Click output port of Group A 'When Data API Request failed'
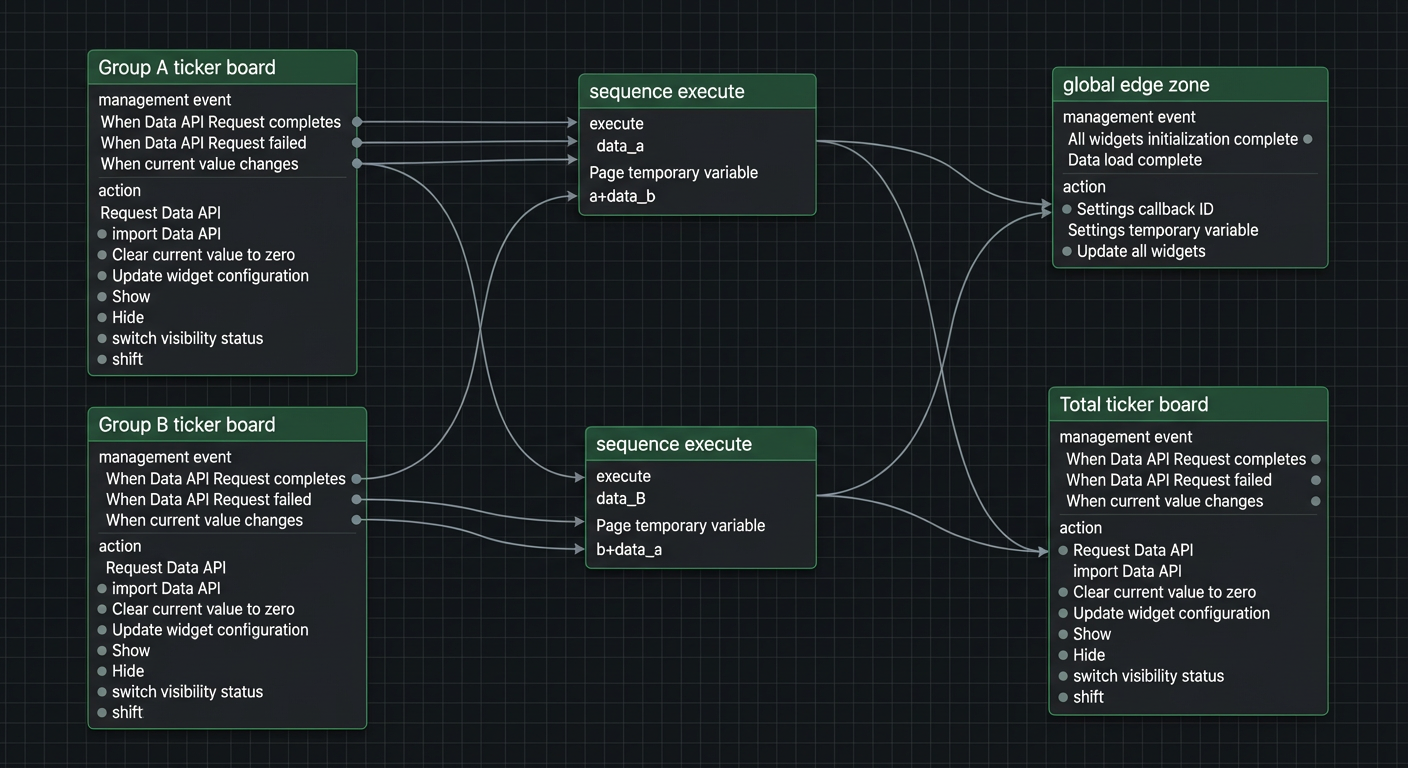1408x768 pixels. point(357,143)
